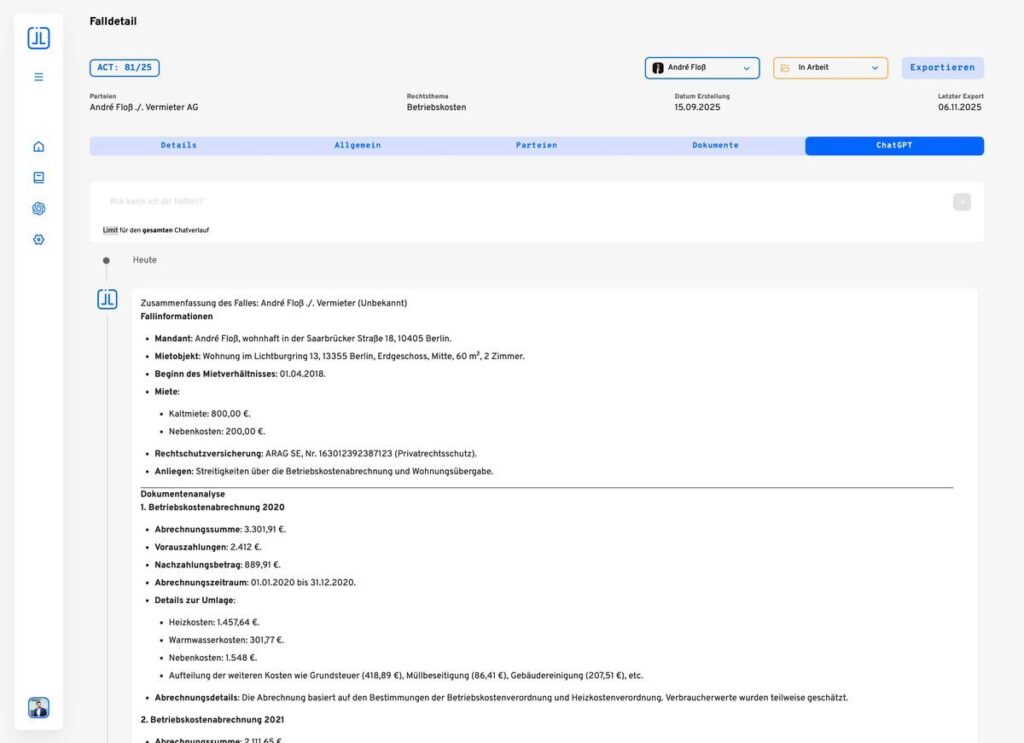Open the ChatGPT icon in the sidebar

click(x=39, y=208)
